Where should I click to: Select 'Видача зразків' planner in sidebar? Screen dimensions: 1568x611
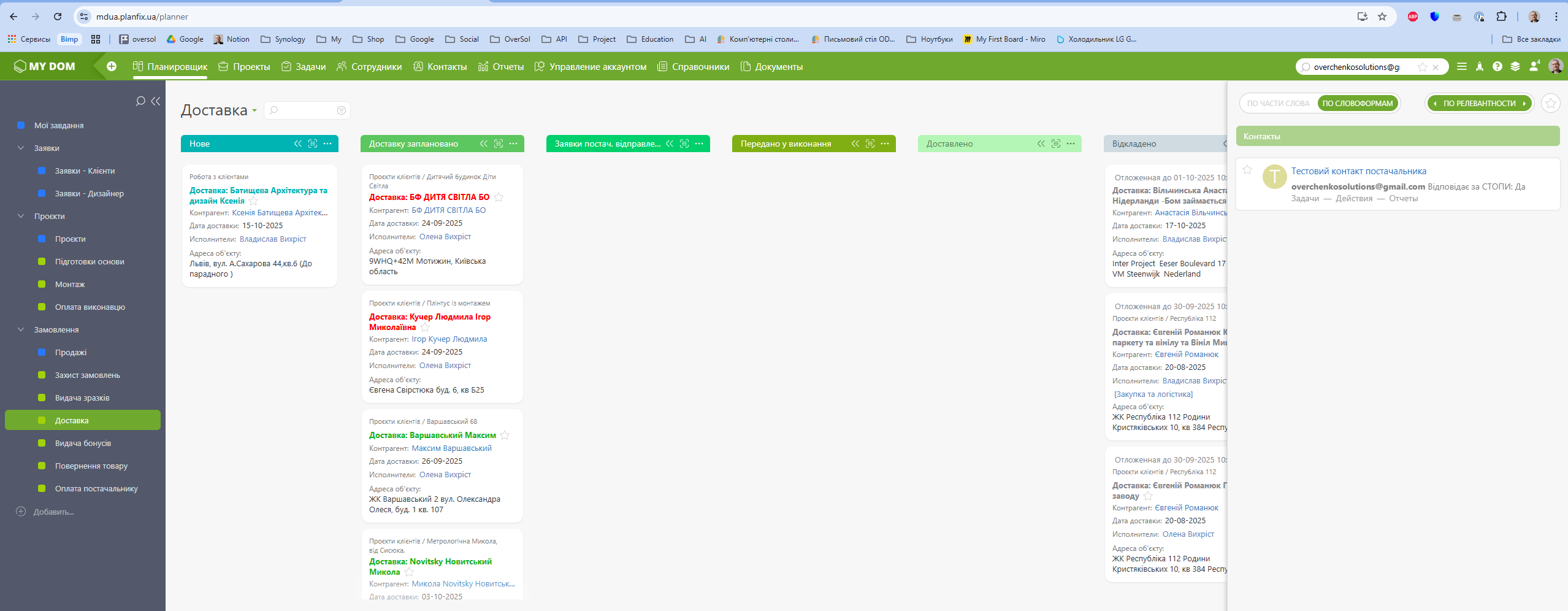pyautogui.click(x=83, y=398)
